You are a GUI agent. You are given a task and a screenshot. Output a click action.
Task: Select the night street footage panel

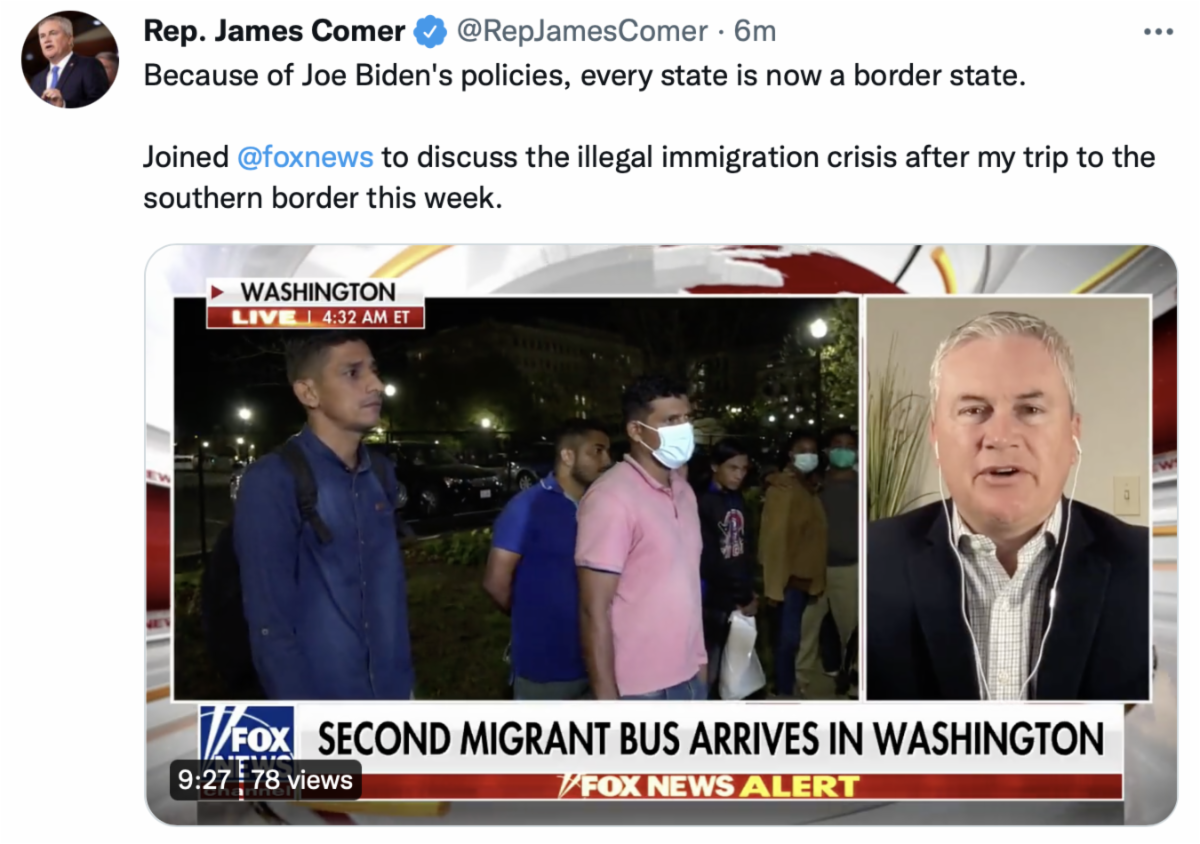(516, 498)
